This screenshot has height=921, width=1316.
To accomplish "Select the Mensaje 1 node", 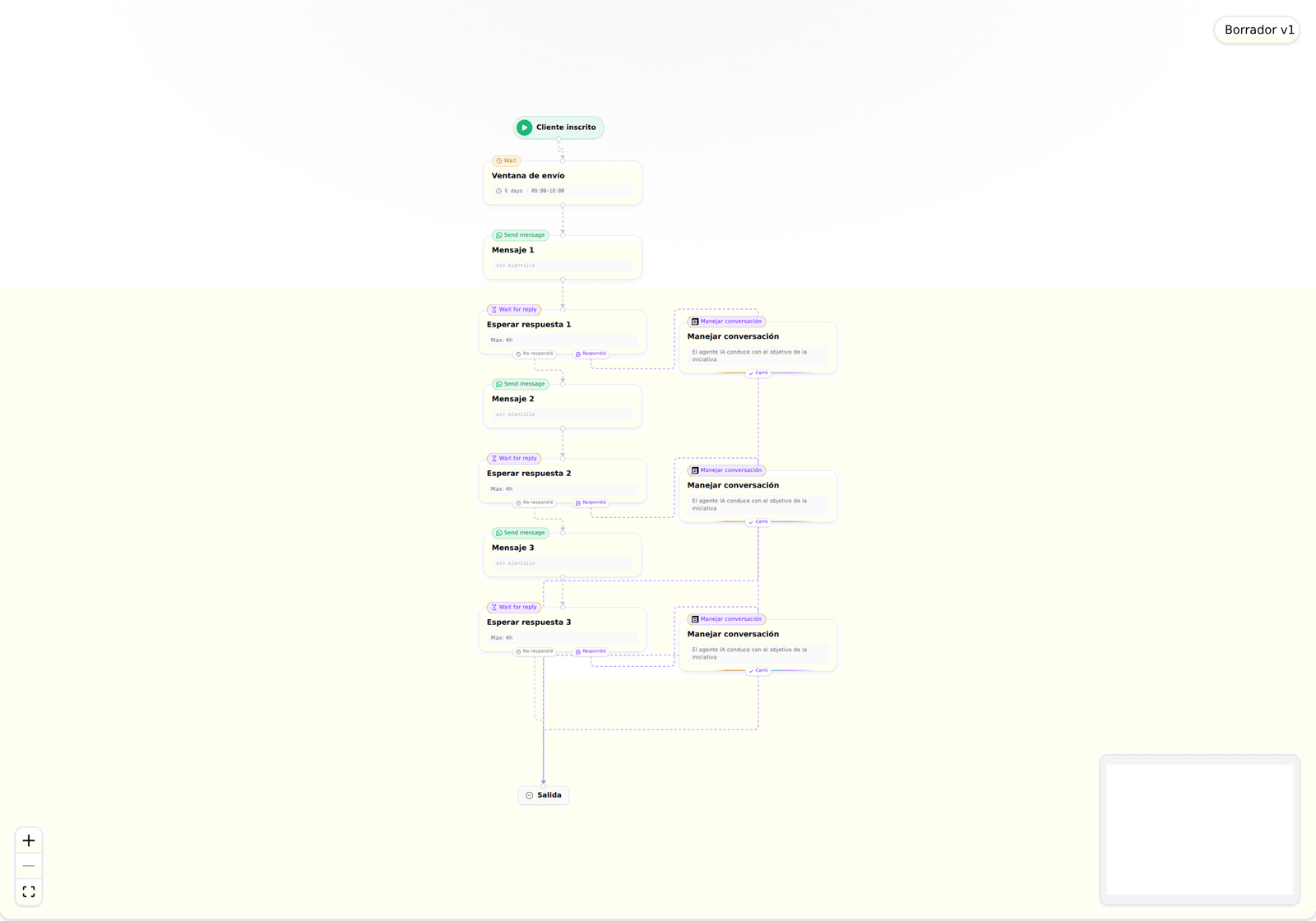I will tap(563, 257).
